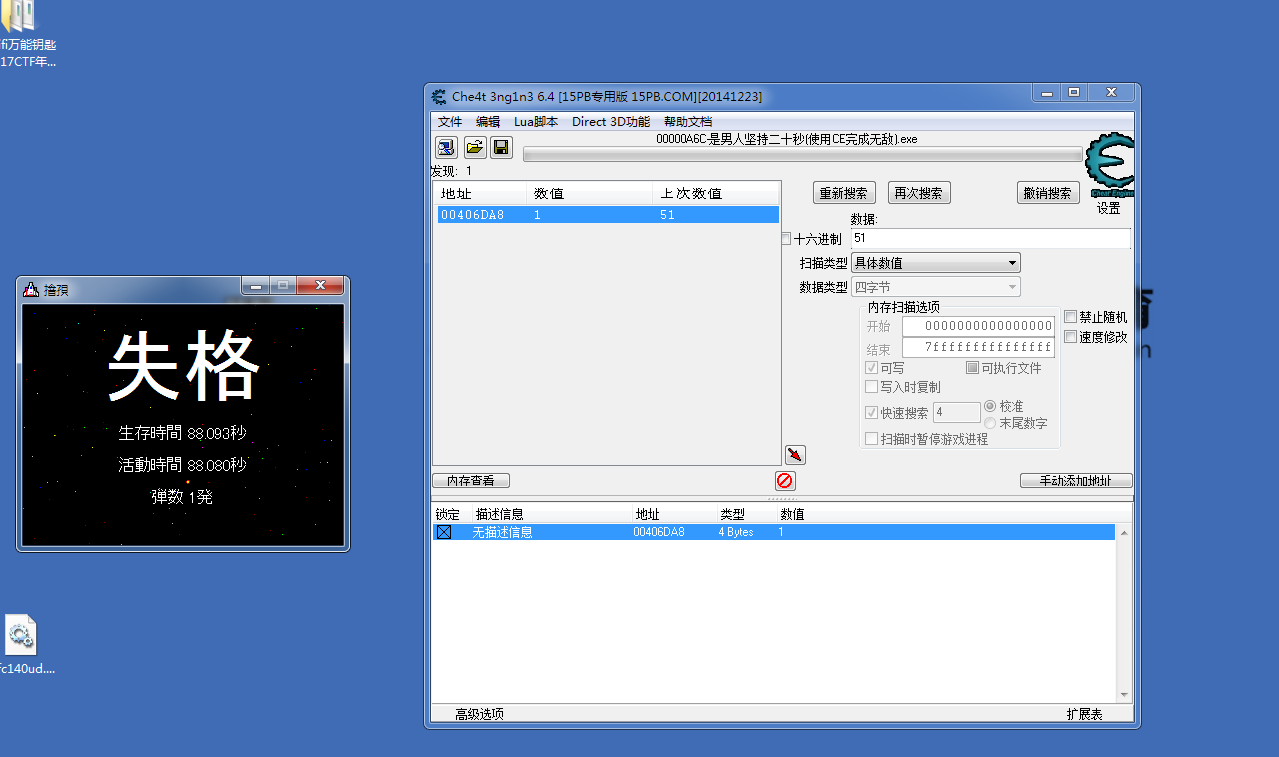Click 描述信息 column header in address table
This screenshot has height=757, width=1279.
pyautogui.click(x=500, y=514)
